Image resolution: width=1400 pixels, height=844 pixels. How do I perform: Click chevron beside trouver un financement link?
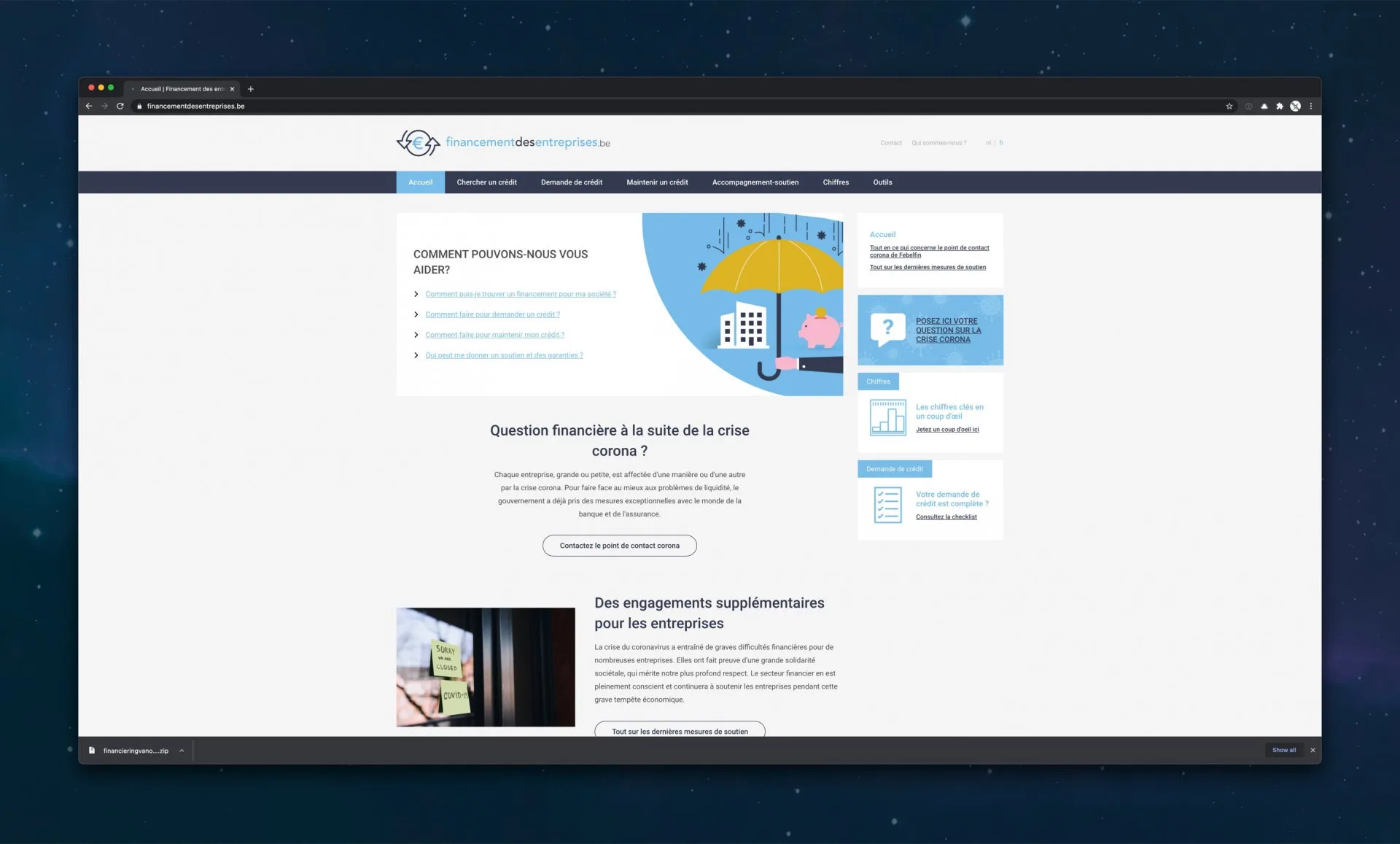click(416, 294)
